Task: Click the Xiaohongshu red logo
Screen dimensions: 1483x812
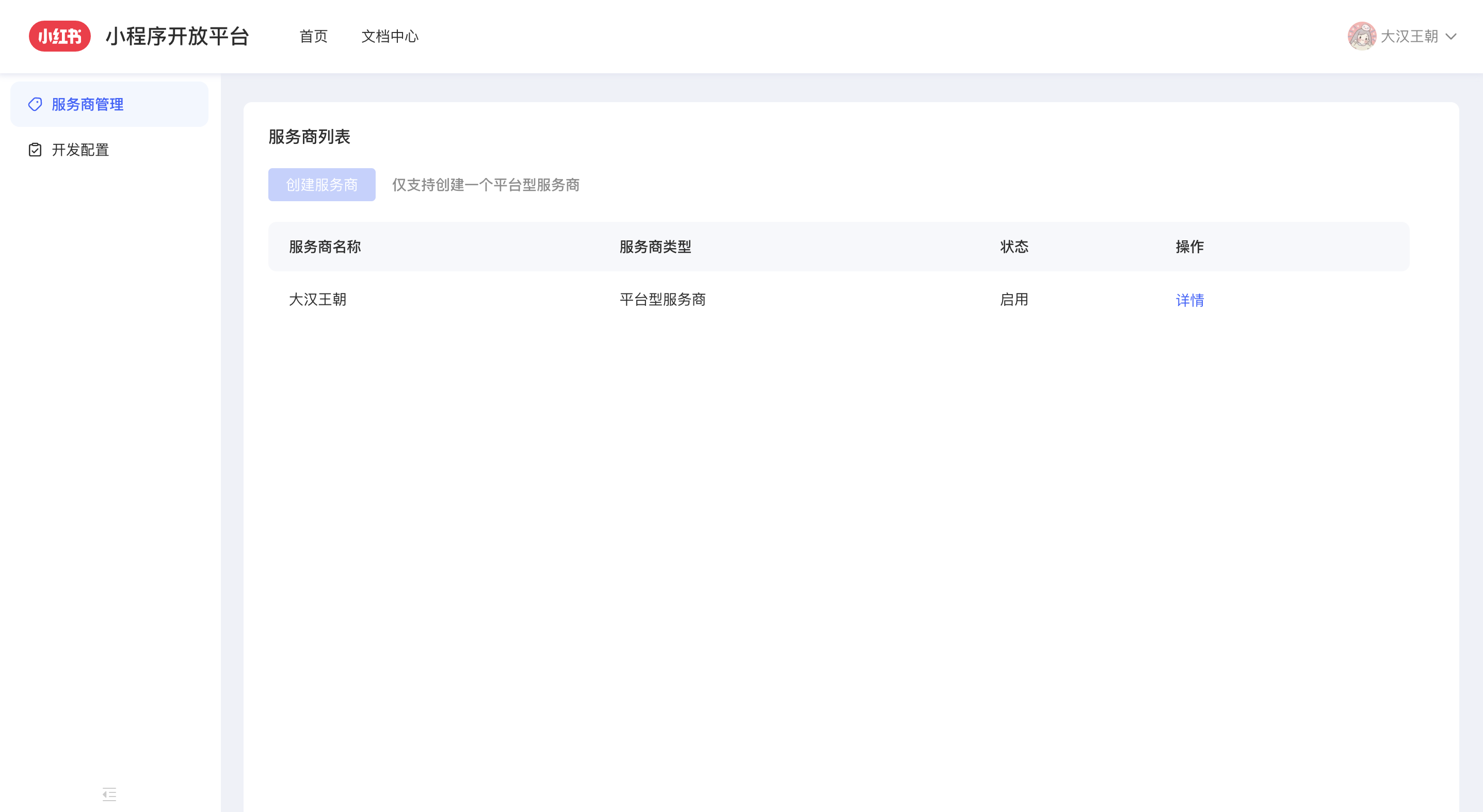Action: [x=60, y=36]
